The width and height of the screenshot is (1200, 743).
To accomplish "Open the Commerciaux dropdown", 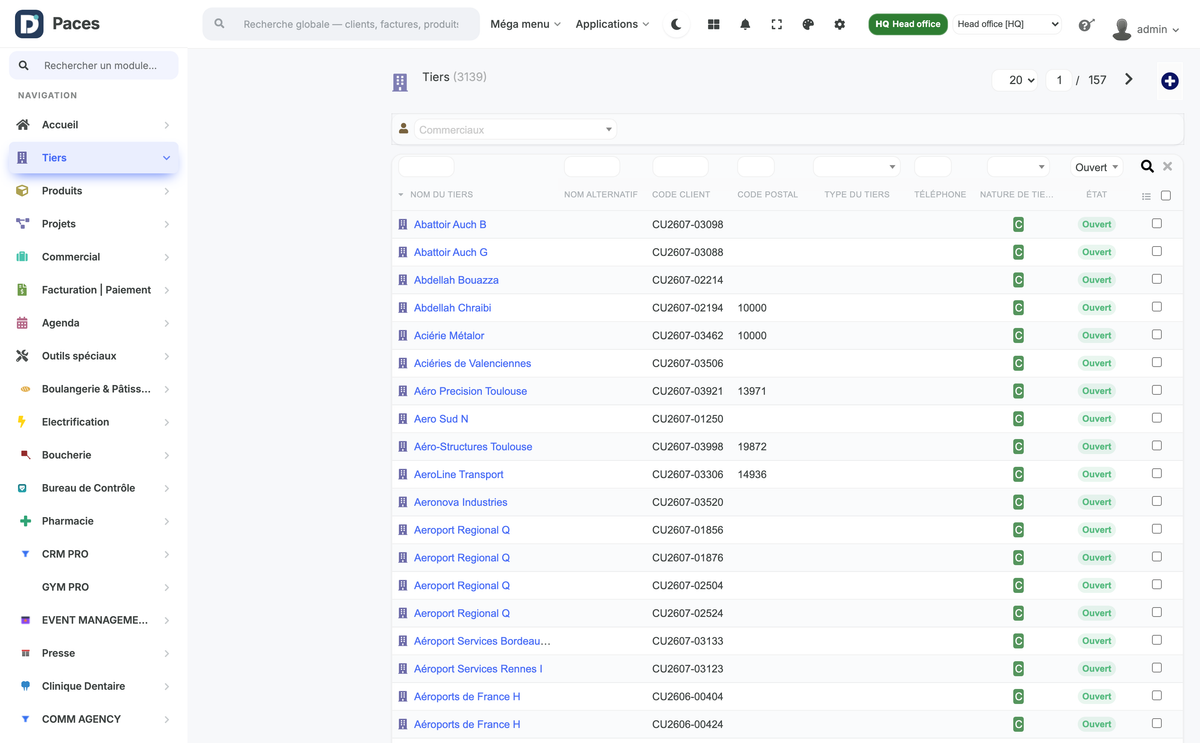I will 515,129.
